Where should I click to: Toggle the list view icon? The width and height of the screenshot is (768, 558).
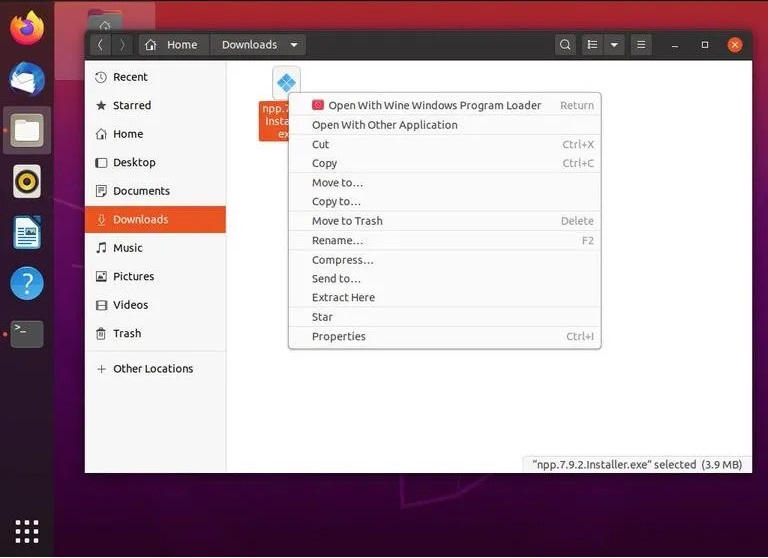pyautogui.click(x=593, y=45)
